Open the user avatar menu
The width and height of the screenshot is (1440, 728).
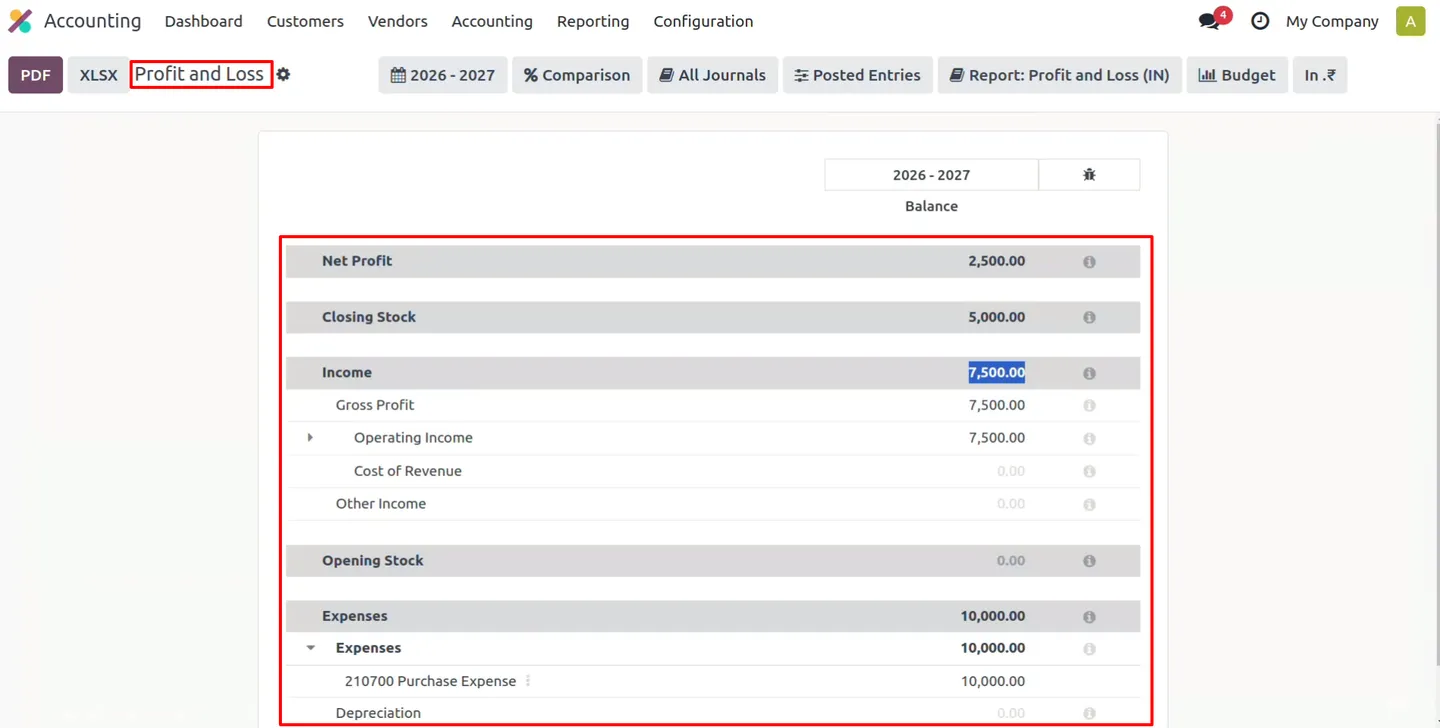tap(1410, 21)
